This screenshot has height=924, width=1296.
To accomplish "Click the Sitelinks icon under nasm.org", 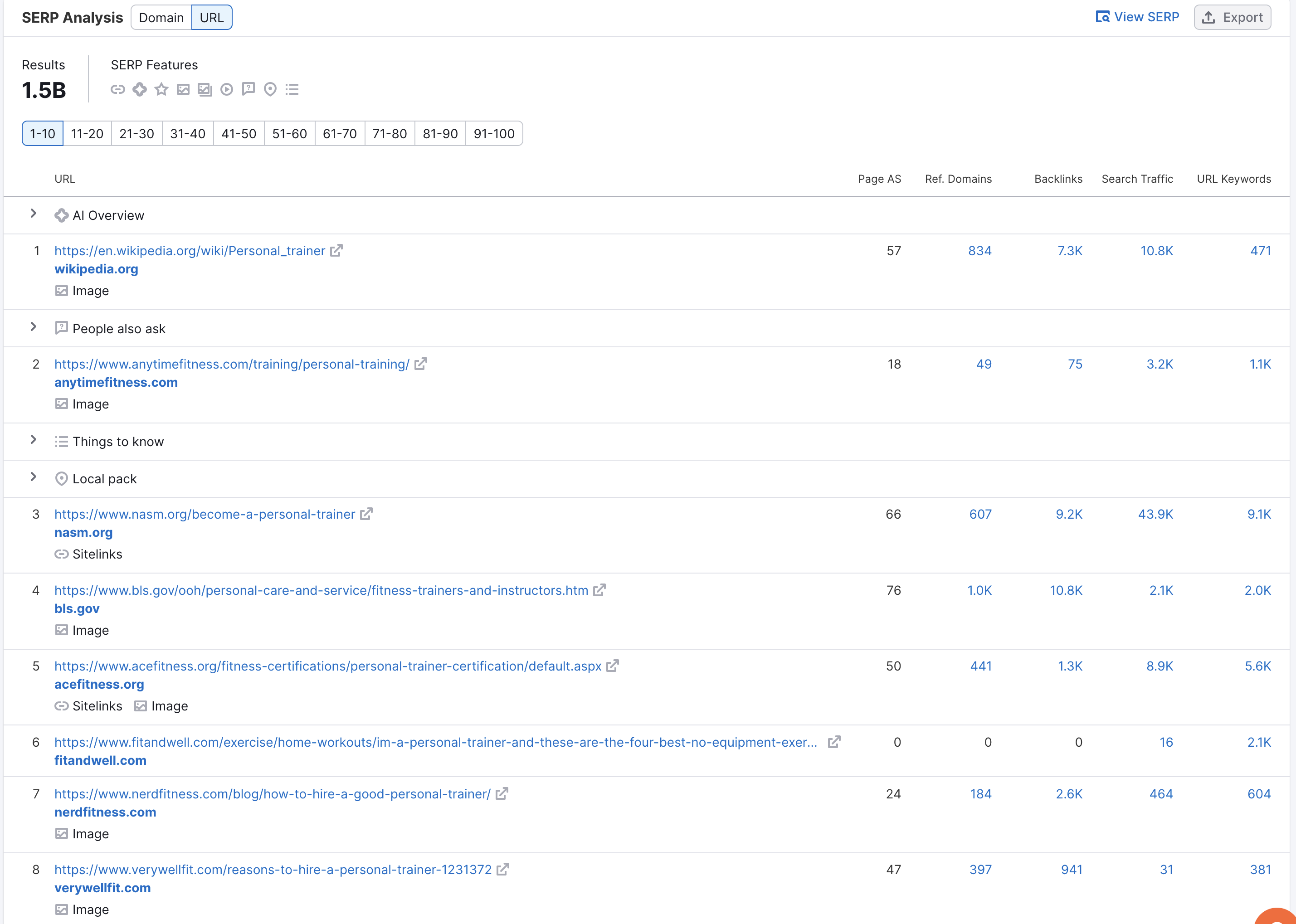I will click(x=61, y=554).
